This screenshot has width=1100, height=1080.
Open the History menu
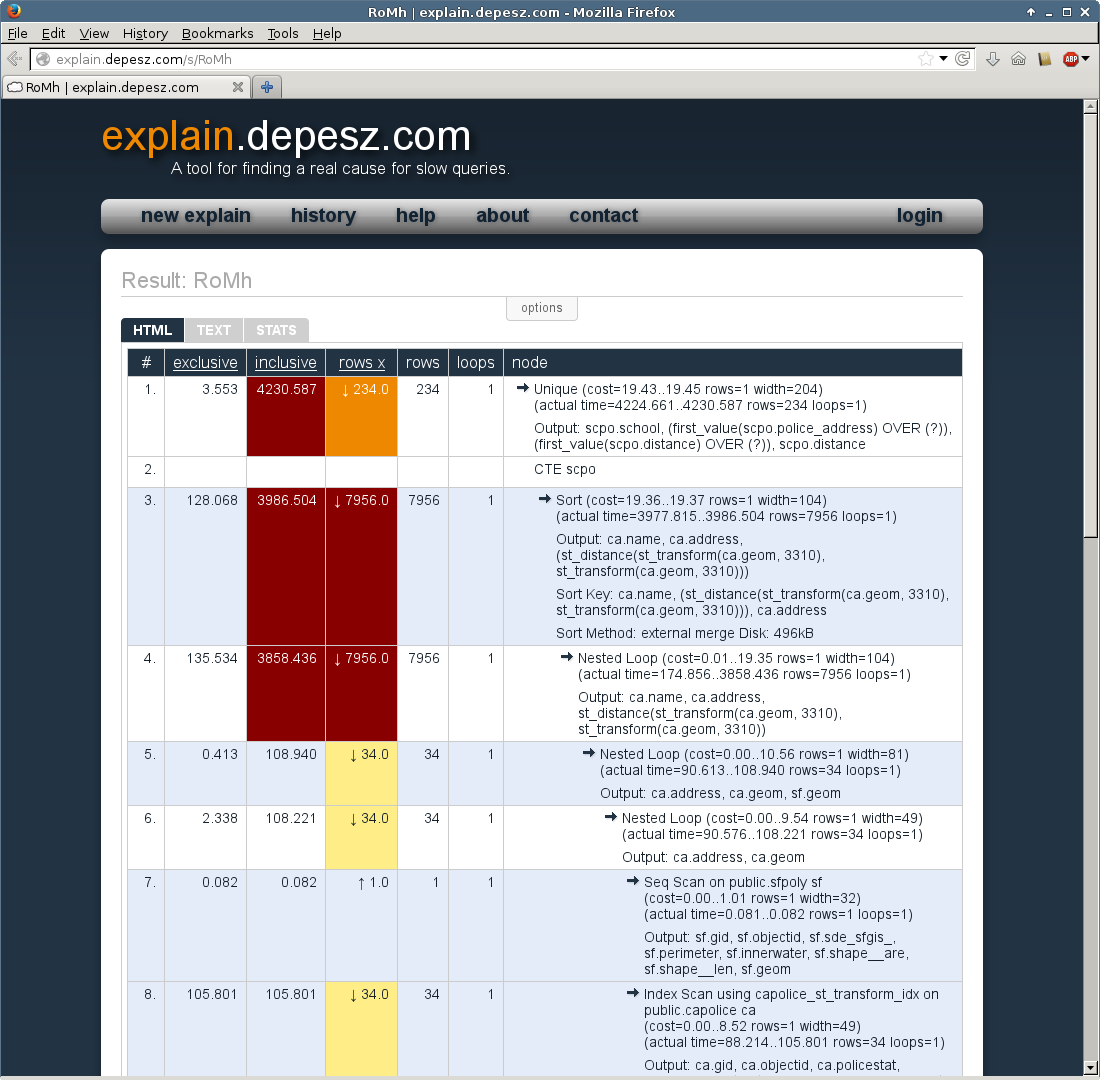coord(145,33)
